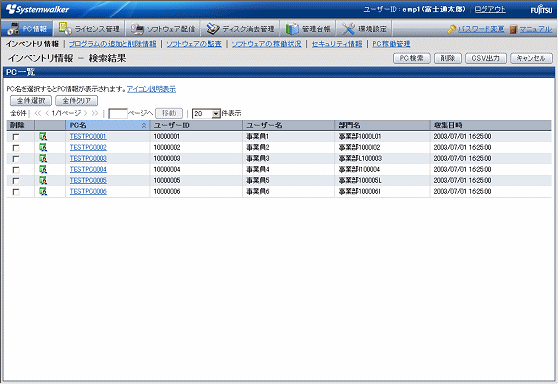Open TESTPC0003 PC details link
The image size is (558, 384).
(x=88, y=158)
